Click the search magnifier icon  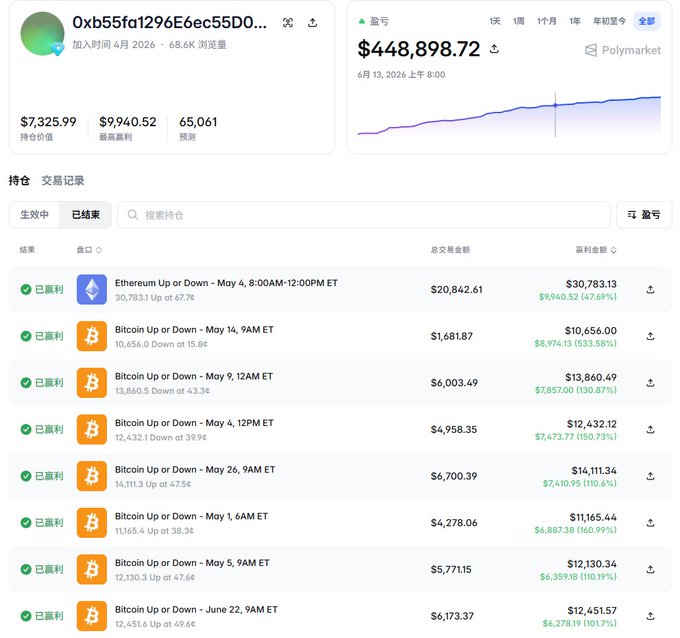133,215
